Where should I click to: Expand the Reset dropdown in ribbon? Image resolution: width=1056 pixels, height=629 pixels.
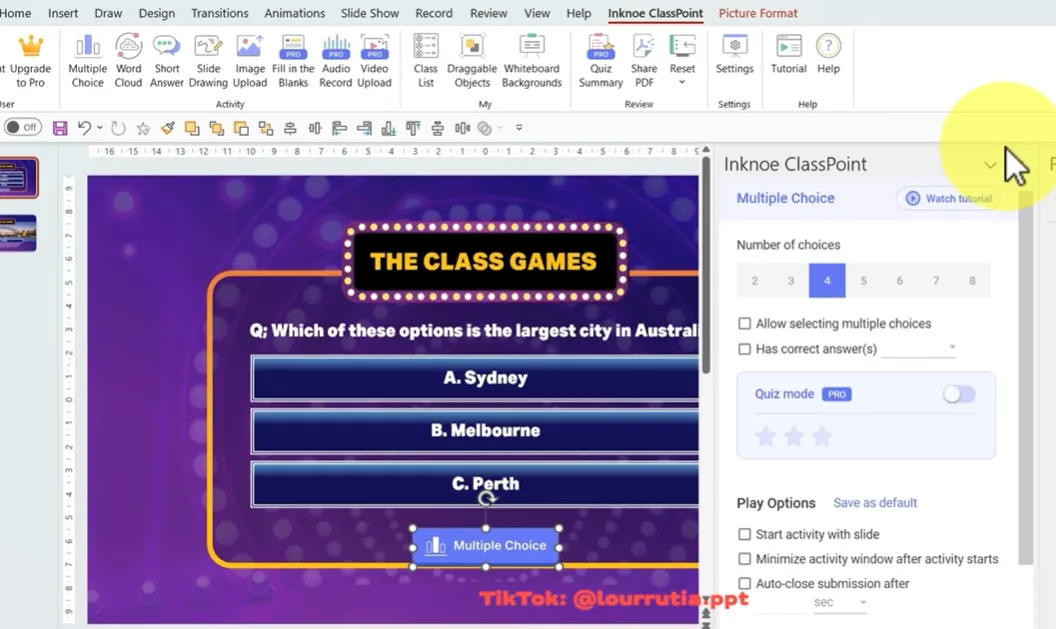tap(682, 82)
